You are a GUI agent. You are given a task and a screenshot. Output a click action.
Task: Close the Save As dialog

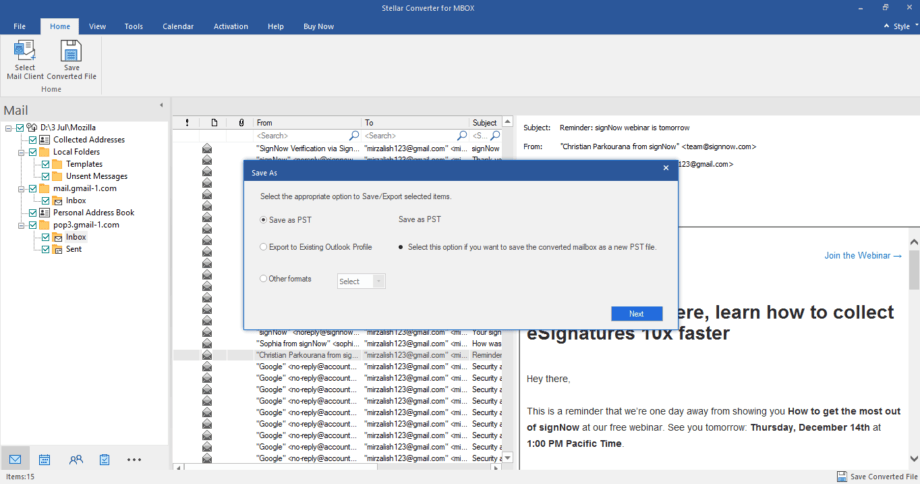[x=666, y=168]
